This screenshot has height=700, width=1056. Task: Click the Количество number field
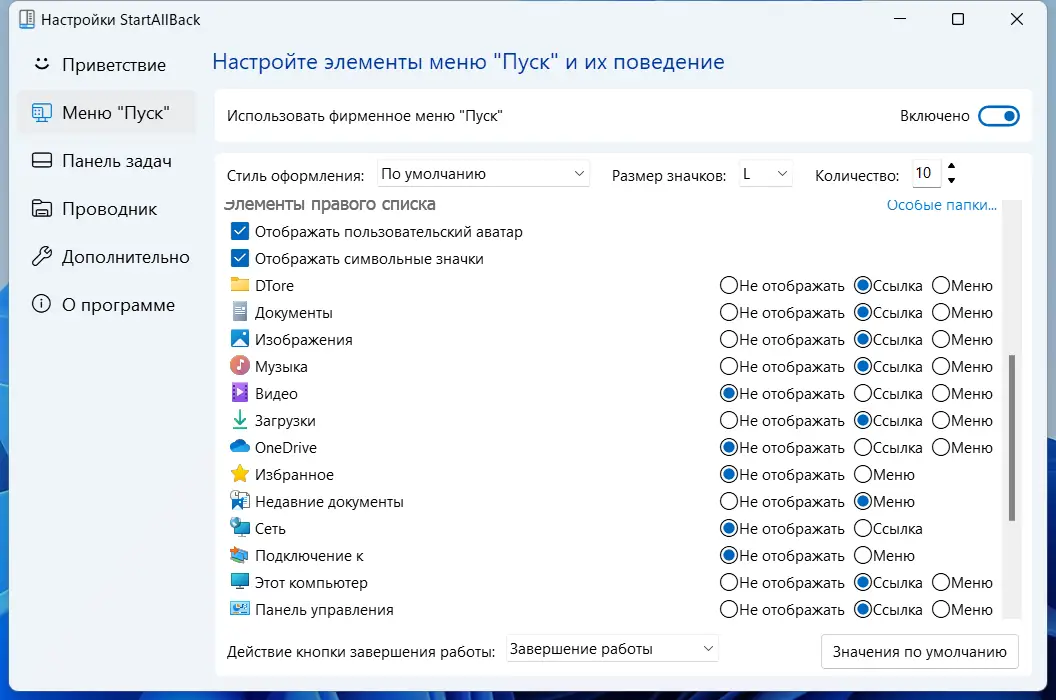(x=926, y=174)
